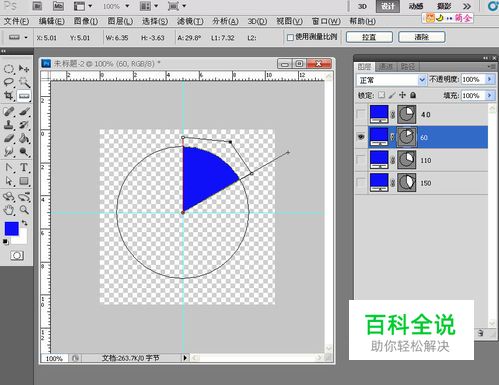Image resolution: width=499 pixels, height=385 pixels.
Task: Open blend mode dropdown showing 正常
Action: pos(391,80)
